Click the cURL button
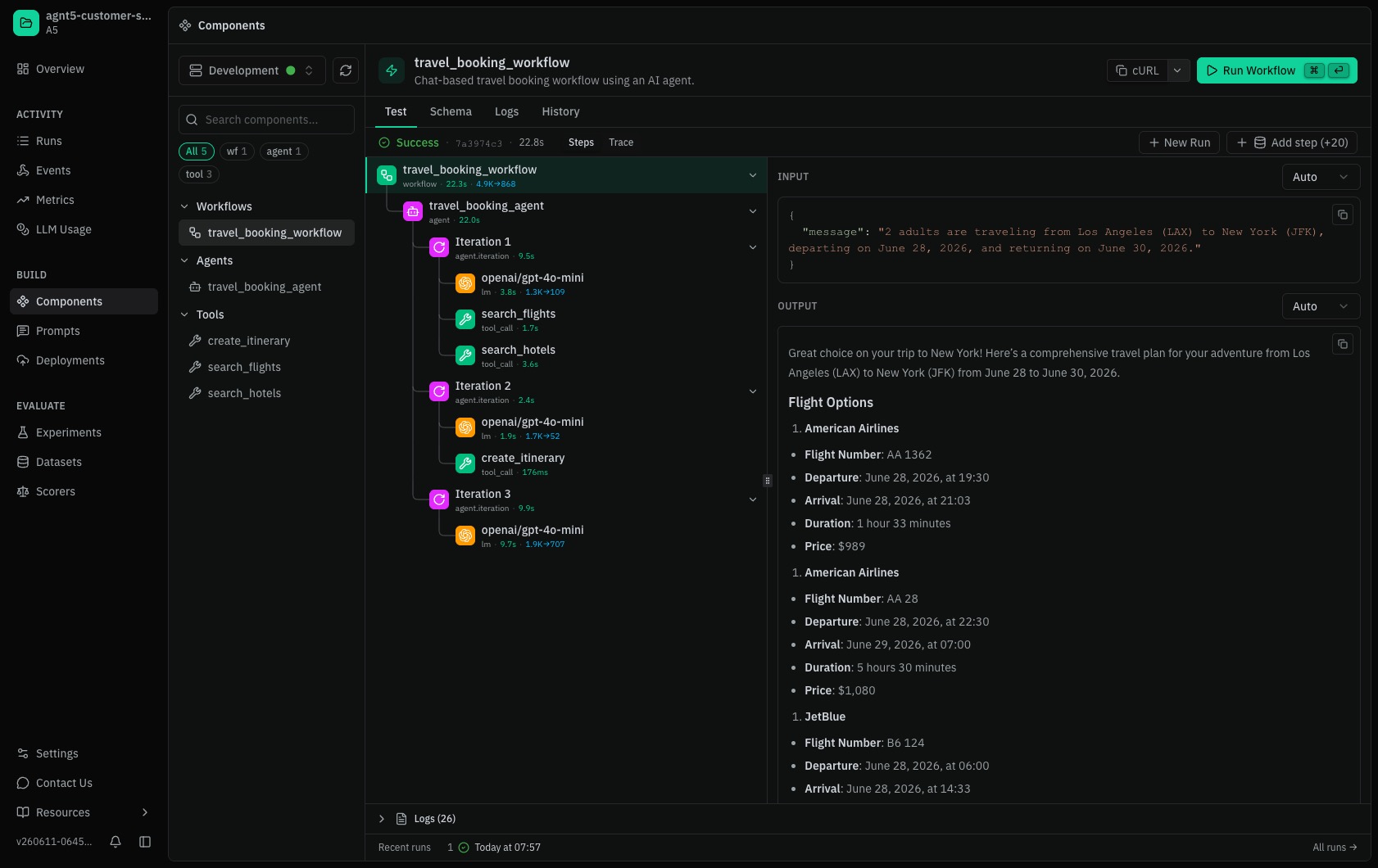This screenshot has width=1378, height=868. pyautogui.click(x=1137, y=70)
